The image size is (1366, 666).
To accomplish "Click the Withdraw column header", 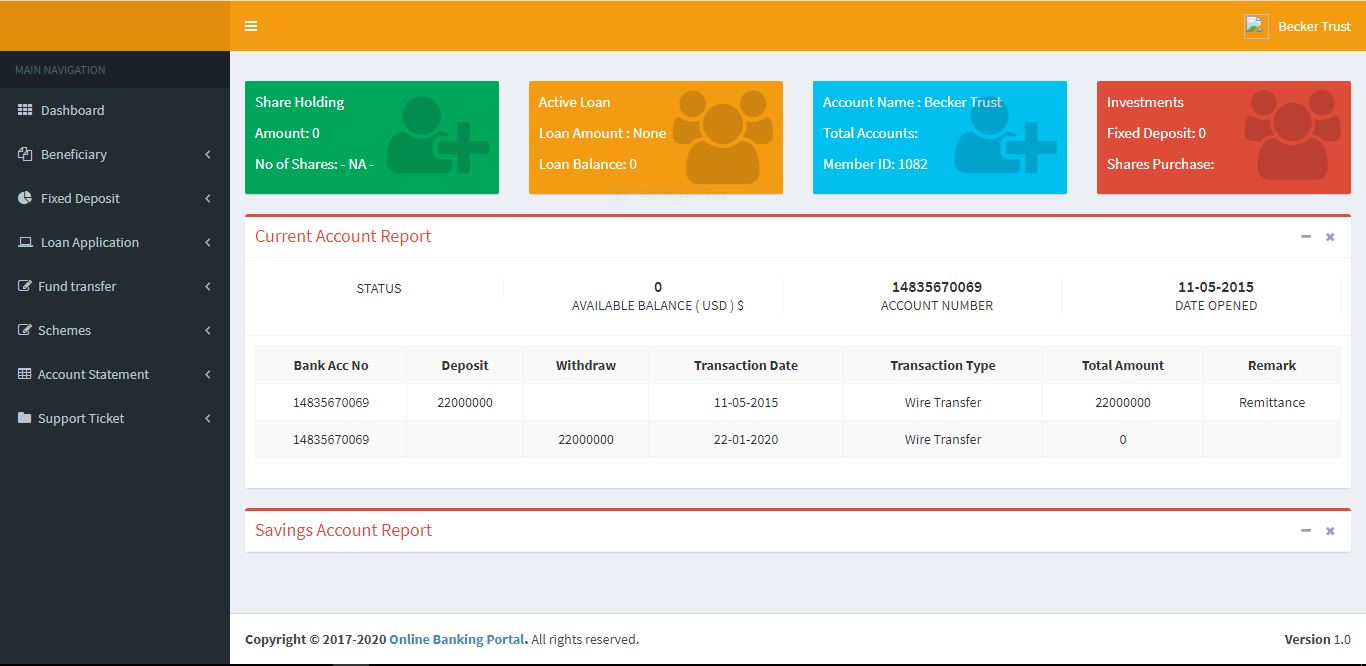I will coord(586,365).
